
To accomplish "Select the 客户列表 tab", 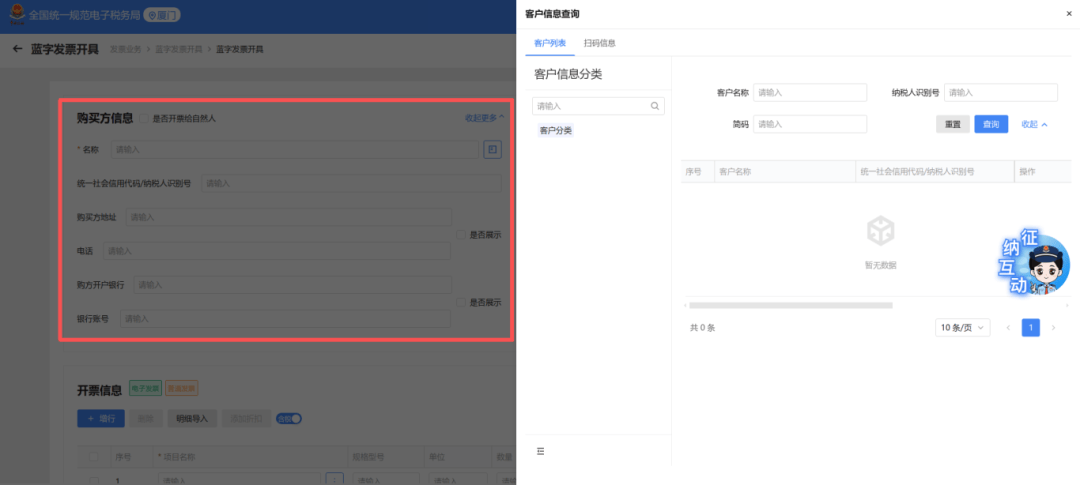I will 550,43.
